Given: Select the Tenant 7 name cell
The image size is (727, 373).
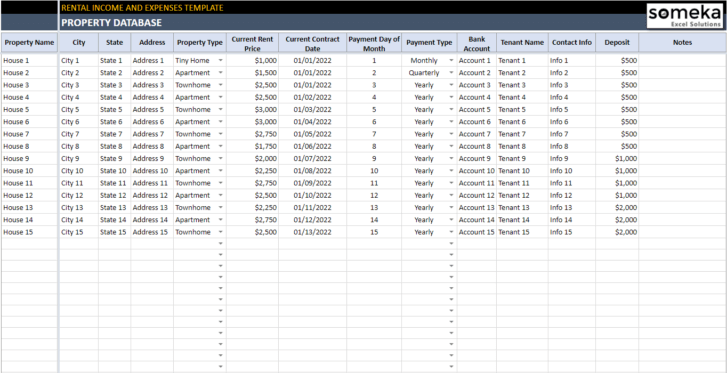Looking at the screenshot, I should [x=523, y=134].
